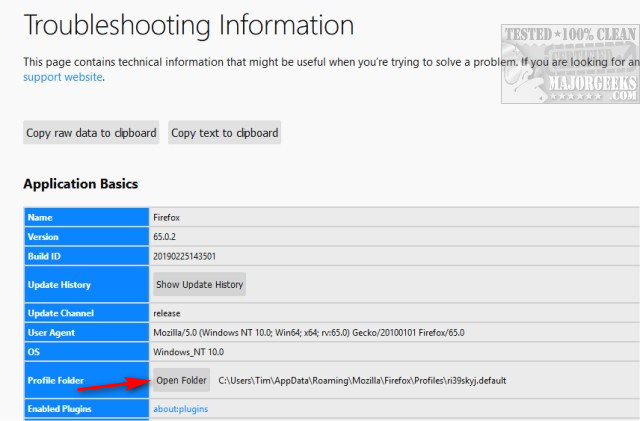Select the Application Basics heading
640x421 pixels.
pos(81,184)
